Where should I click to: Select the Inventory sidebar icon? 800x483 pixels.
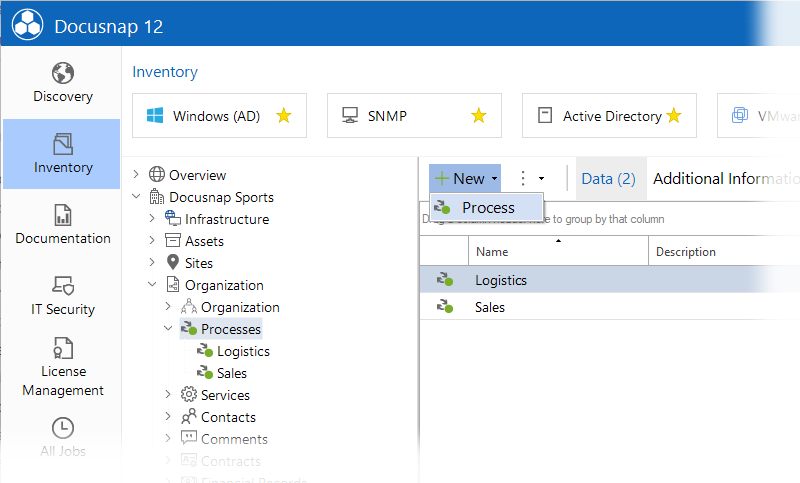click(63, 144)
